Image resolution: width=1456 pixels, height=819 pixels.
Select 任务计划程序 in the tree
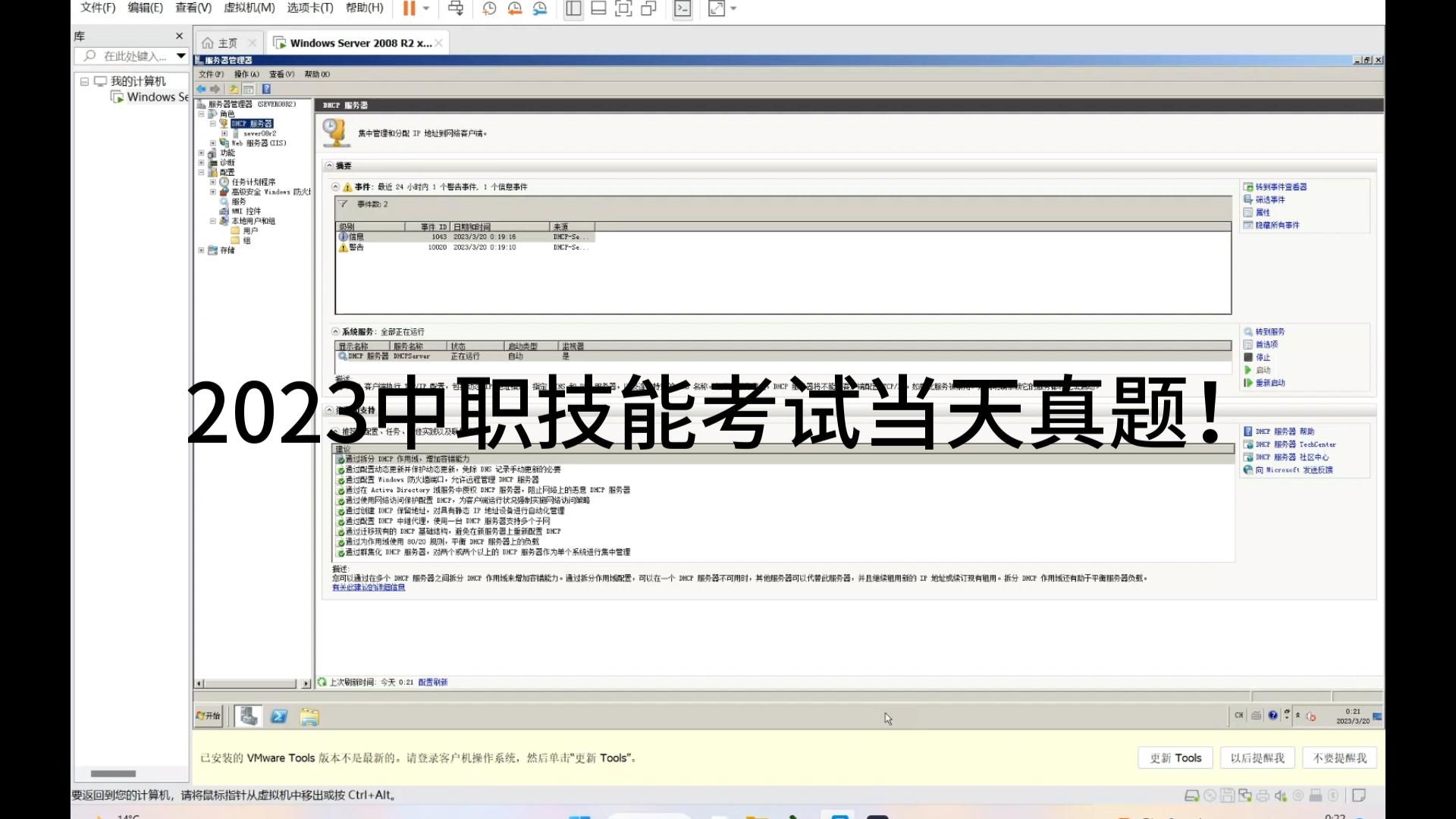253,182
